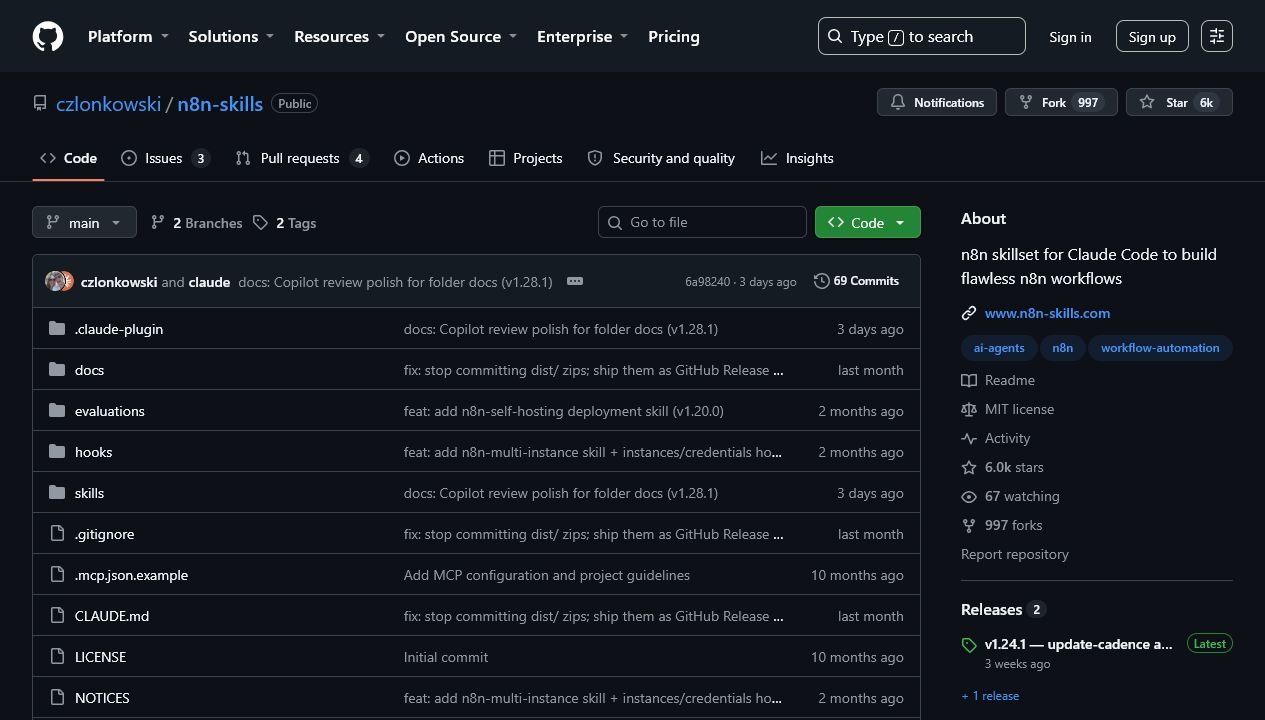Click the .mcp.json.example file icon

[57, 575]
